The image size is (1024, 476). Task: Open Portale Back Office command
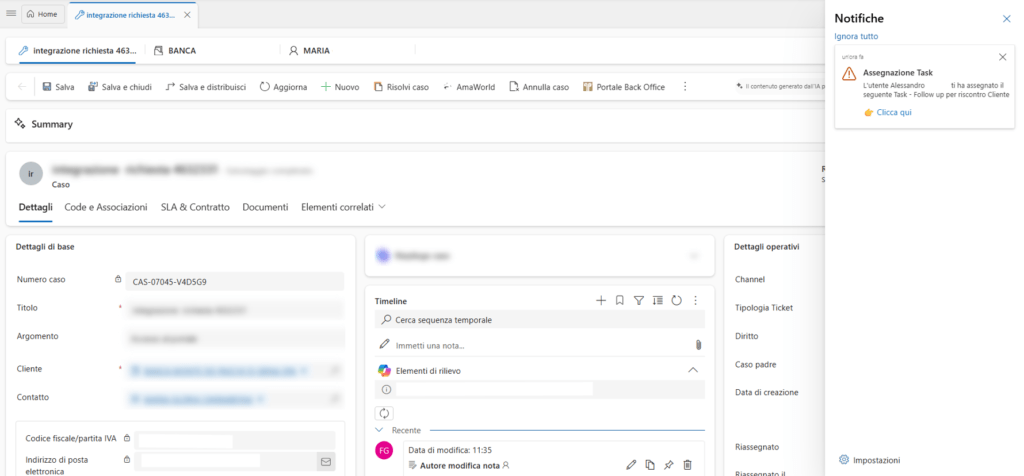click(x=624, y=87)
